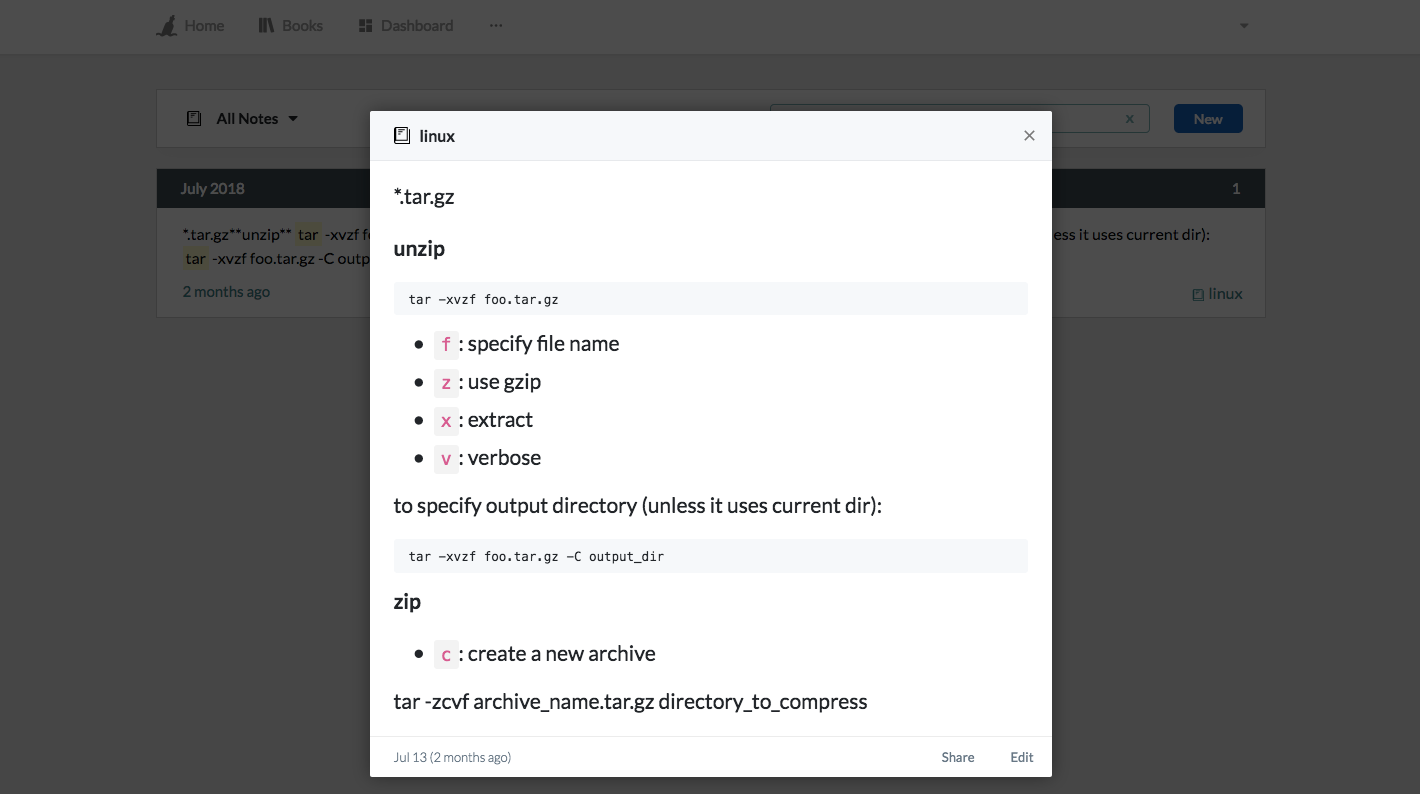Viewport: 1420px width, 794px height.
Task: Click the linux book label on the note card
Action: pyautogui.click(x=1217, y=294)
